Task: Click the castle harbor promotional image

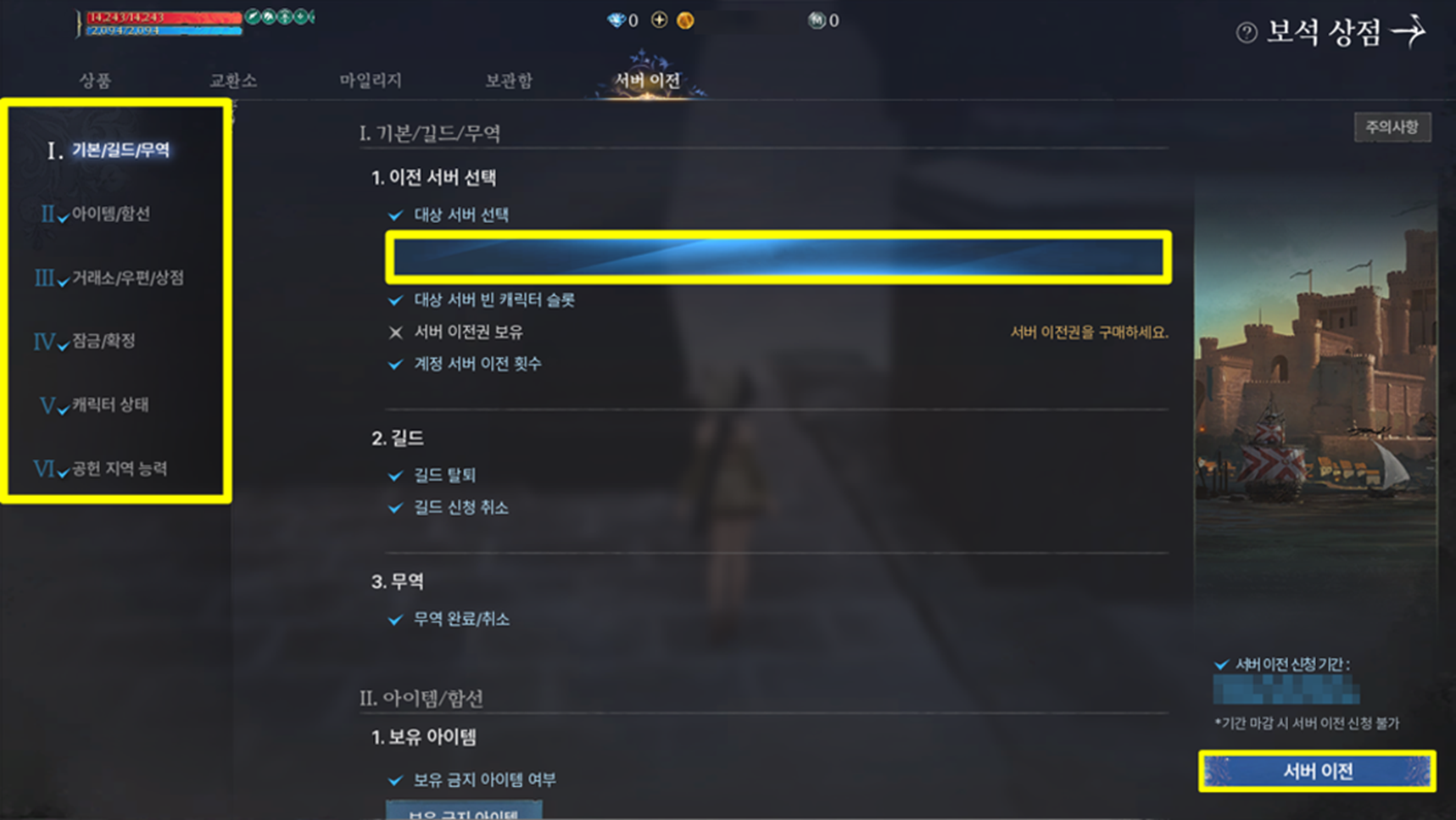Action: click(1316, 407)
